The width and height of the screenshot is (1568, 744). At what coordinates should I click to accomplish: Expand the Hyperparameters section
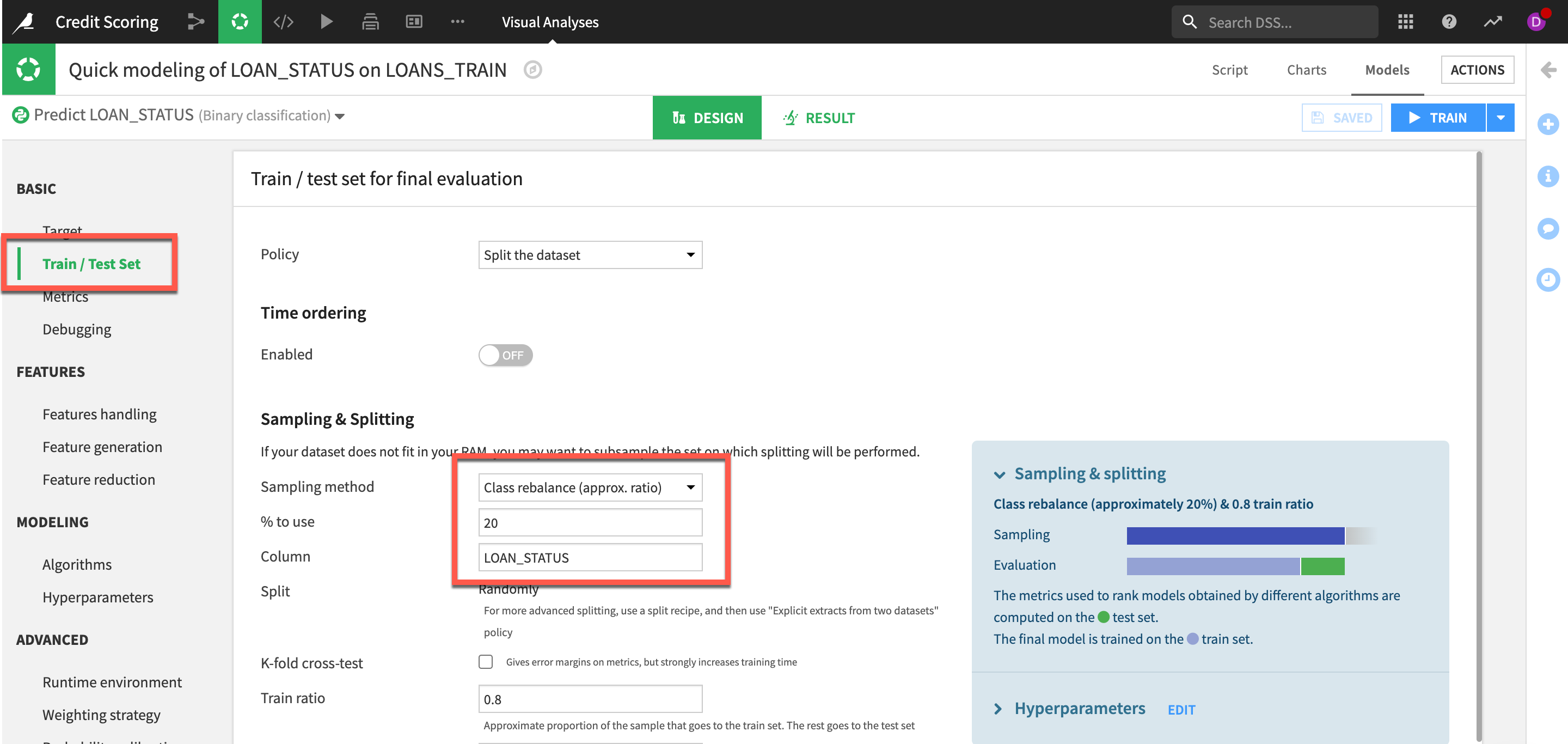point(1079,709)
